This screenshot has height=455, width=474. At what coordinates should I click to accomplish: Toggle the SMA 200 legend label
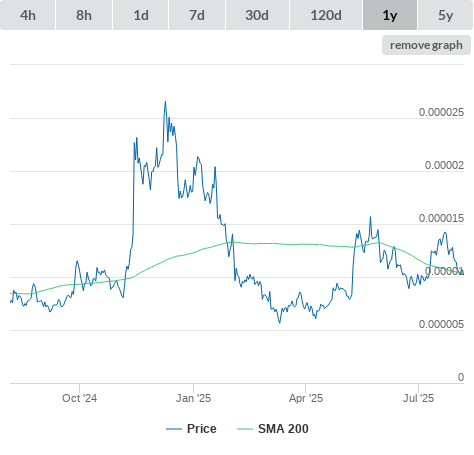coord(283,429)
